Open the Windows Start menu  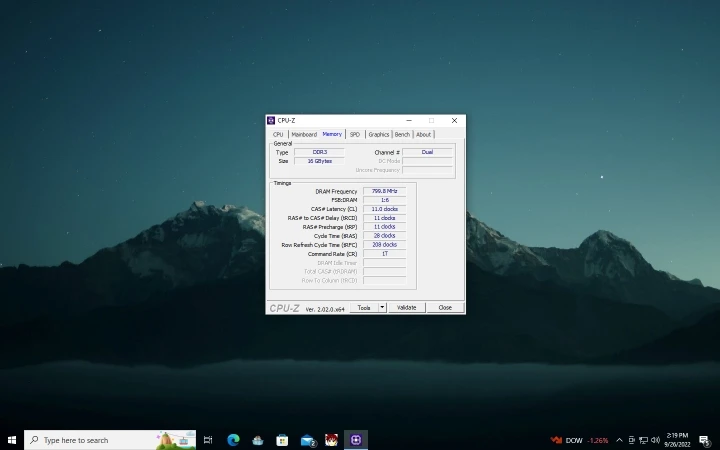pos(12,440)
